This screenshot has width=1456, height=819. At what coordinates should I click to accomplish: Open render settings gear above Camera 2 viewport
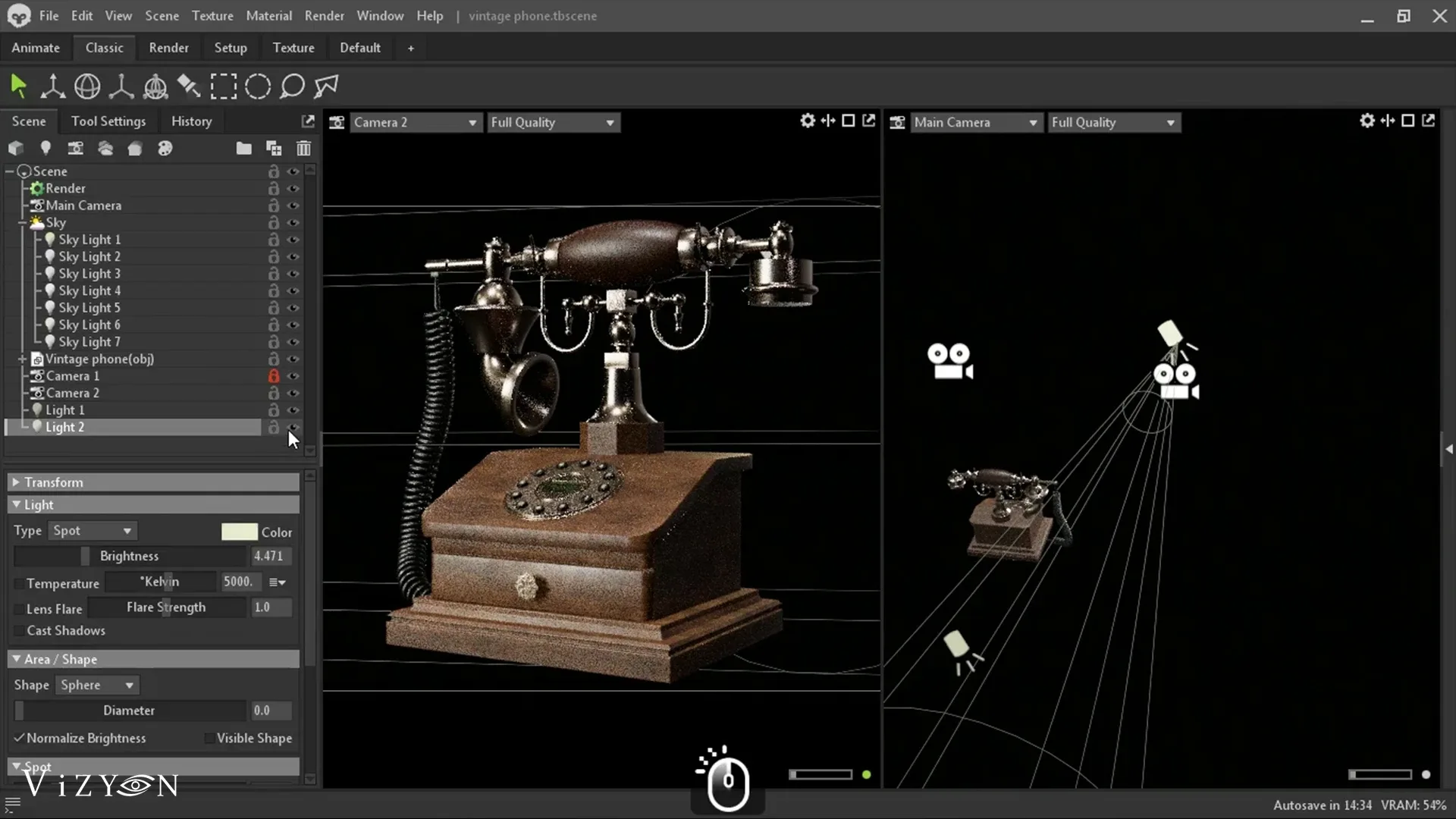tap(807, 121)
